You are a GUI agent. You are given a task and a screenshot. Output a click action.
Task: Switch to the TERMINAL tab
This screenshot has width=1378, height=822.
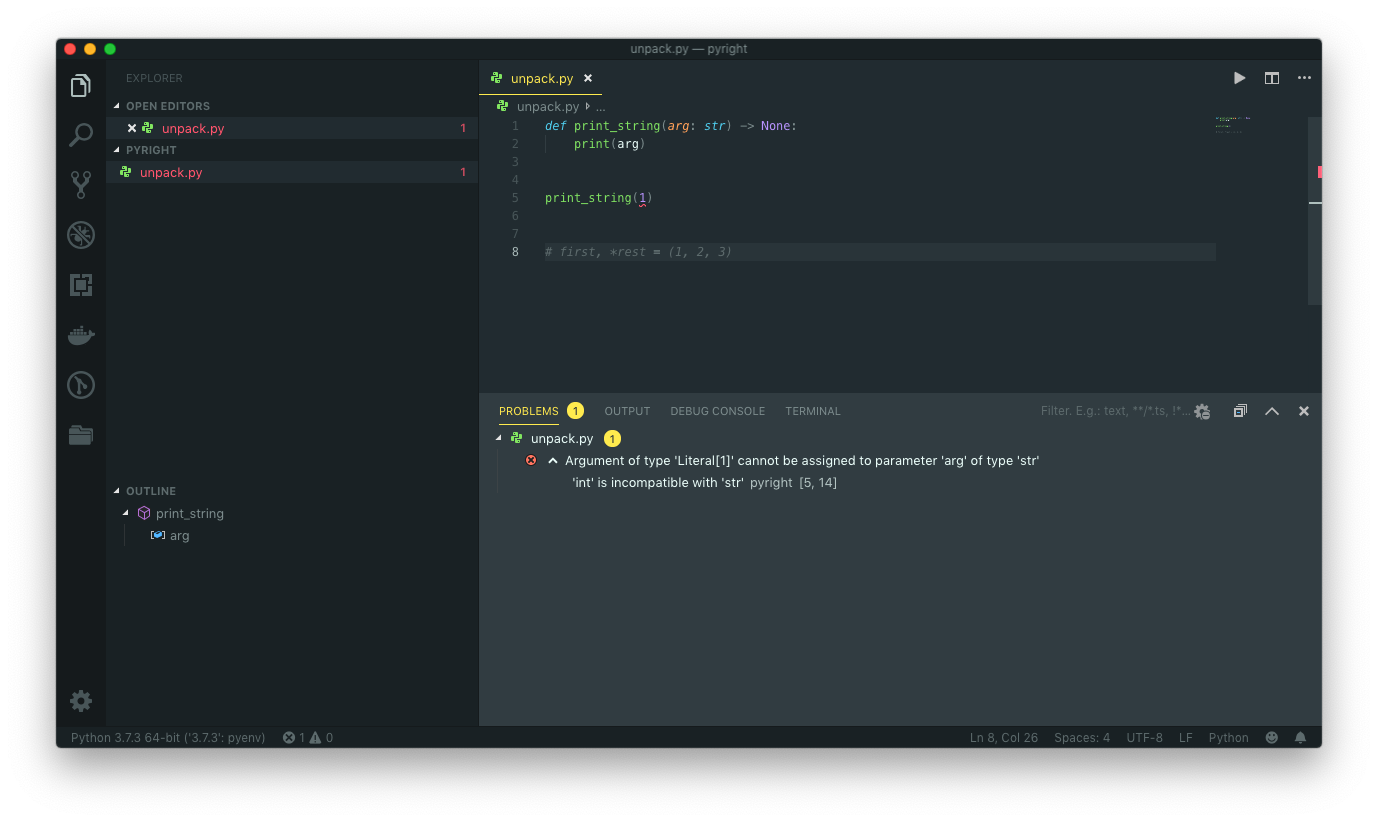point(812,411)
